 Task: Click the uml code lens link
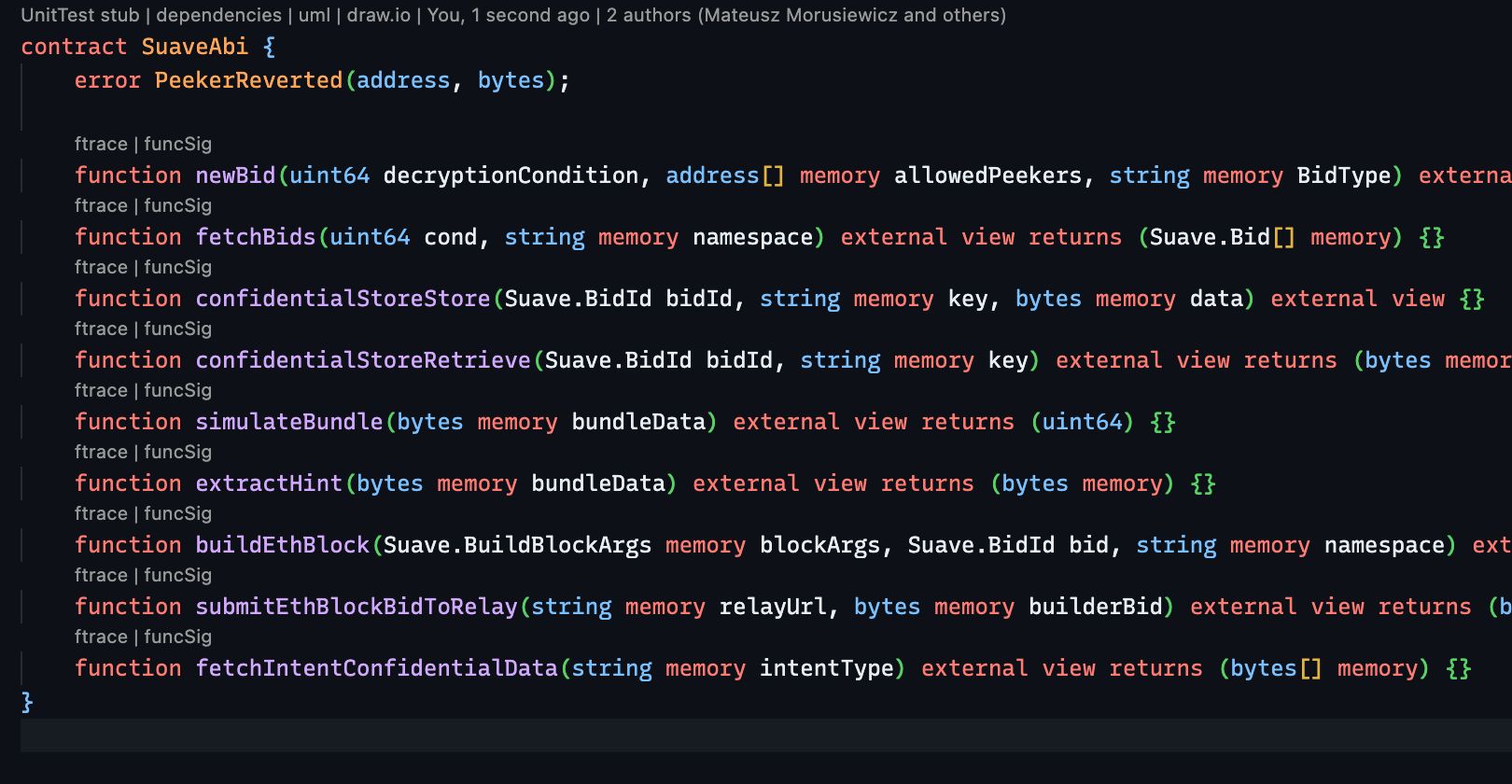315,15
